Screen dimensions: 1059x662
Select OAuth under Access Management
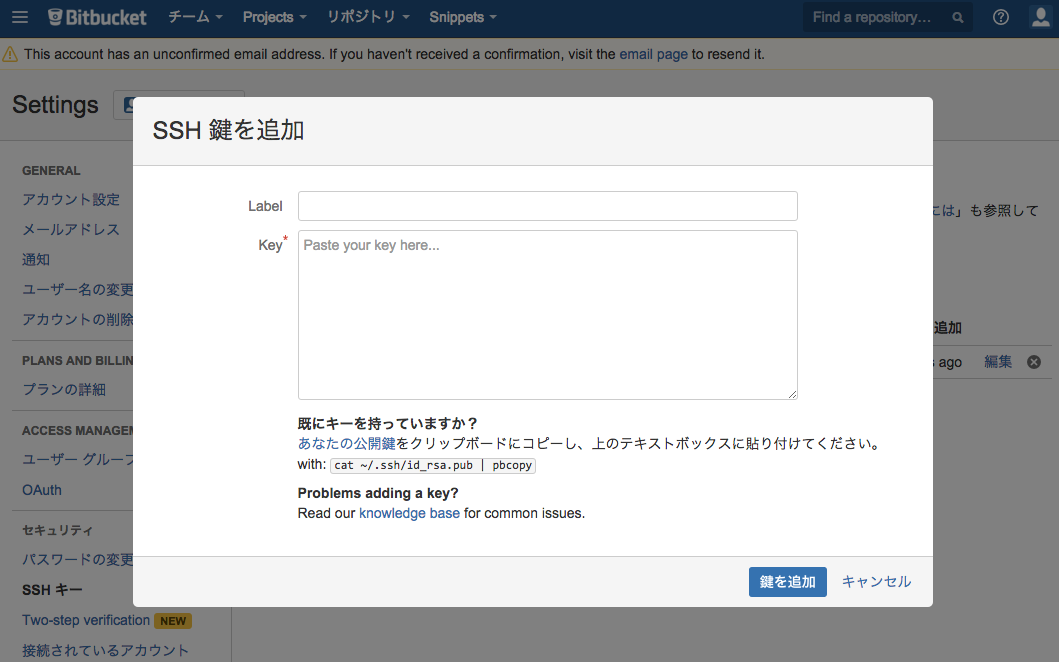pos(41,490)
